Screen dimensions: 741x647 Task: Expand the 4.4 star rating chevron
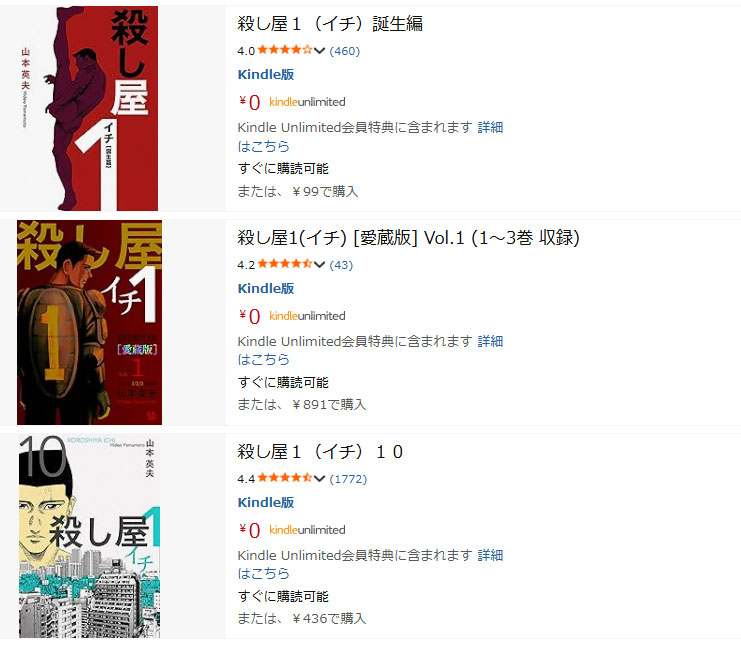tap(319, 478)
